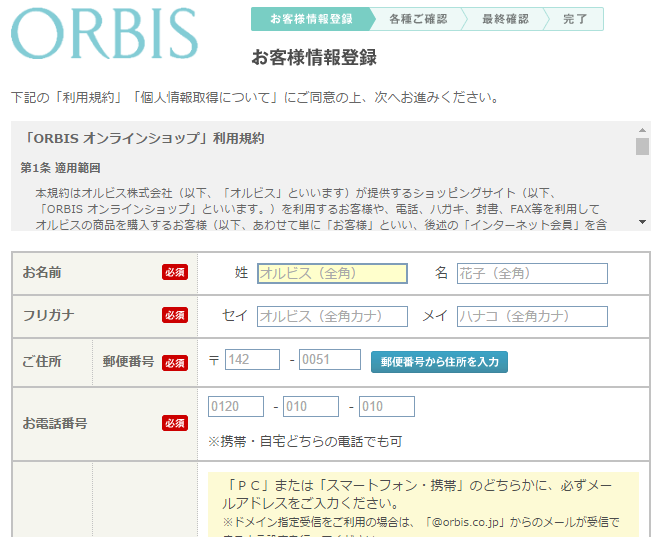Click the second postal code field 0051
The width and height of the screenshot is (665, 537).
point(330,360)
